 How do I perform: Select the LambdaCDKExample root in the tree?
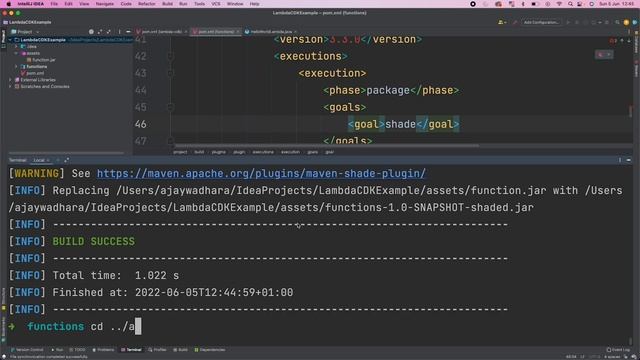43,40
